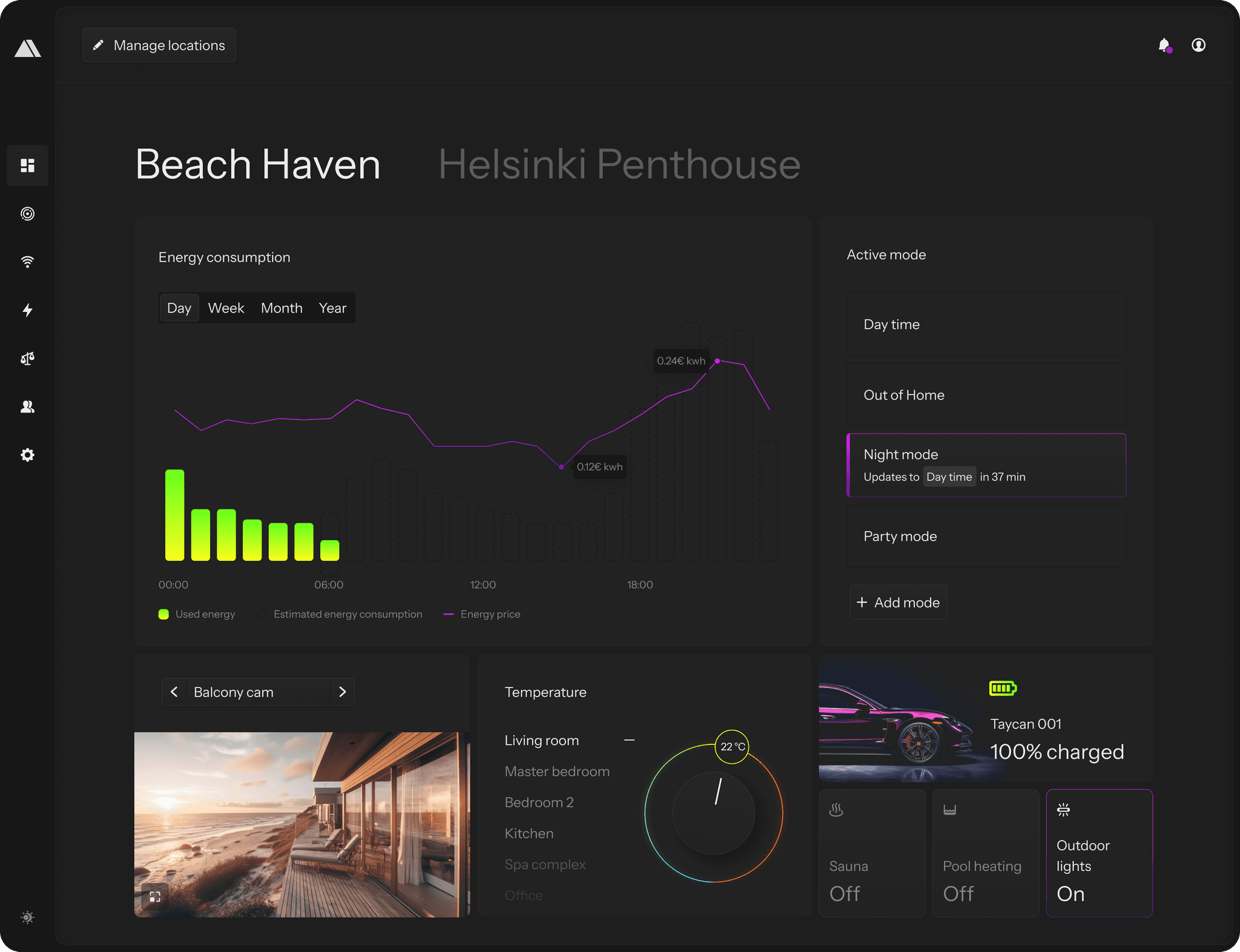This screenshot has height=952, width=1240.
Task: Click Add mode button
Action: [897, 602]
